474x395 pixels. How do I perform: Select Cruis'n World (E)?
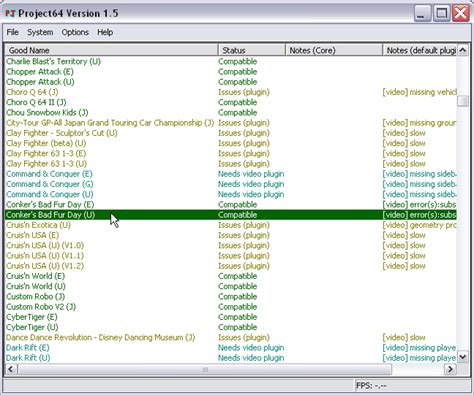pos(35,276)
